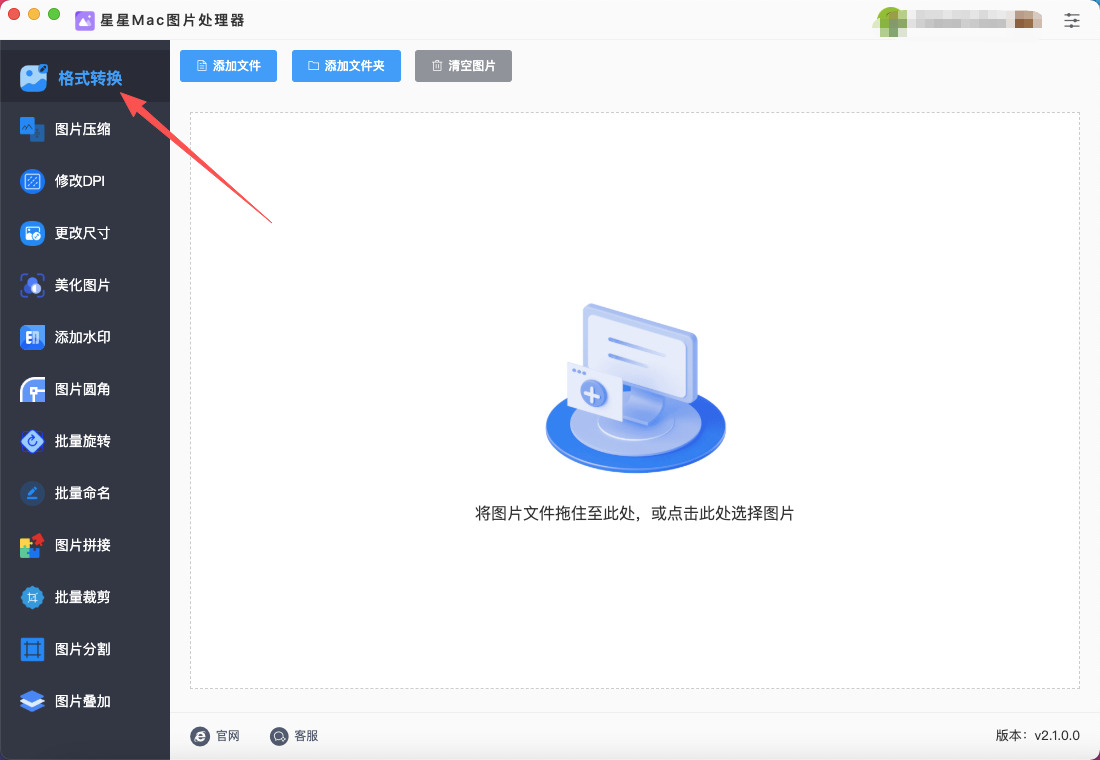Image resolution: width=1100 pixels, height=760 pixels.
Task: Switch to 美化图片 menu label
Action: point(83,285)
